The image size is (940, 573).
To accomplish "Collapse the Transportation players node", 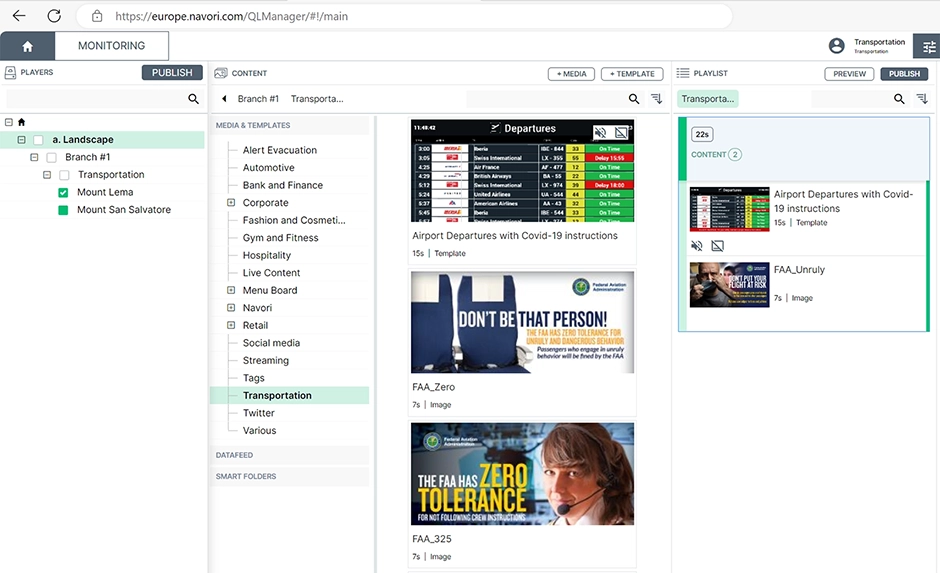I will (x=47, y=175).
